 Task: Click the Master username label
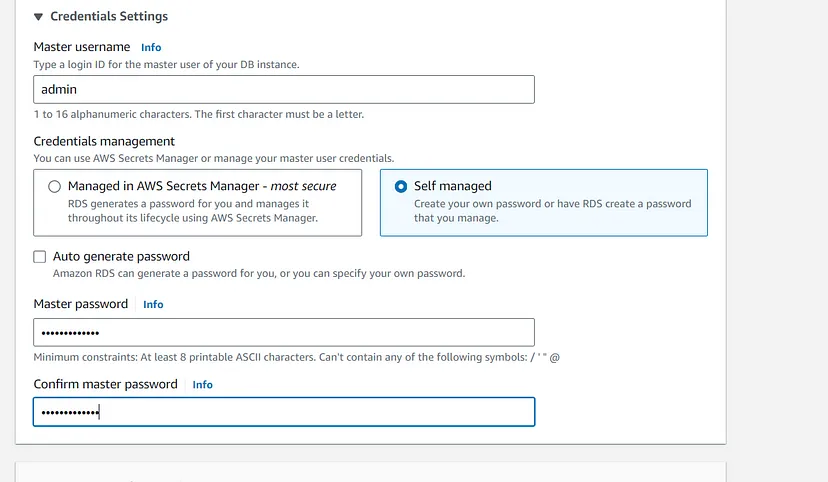point(82,47)
